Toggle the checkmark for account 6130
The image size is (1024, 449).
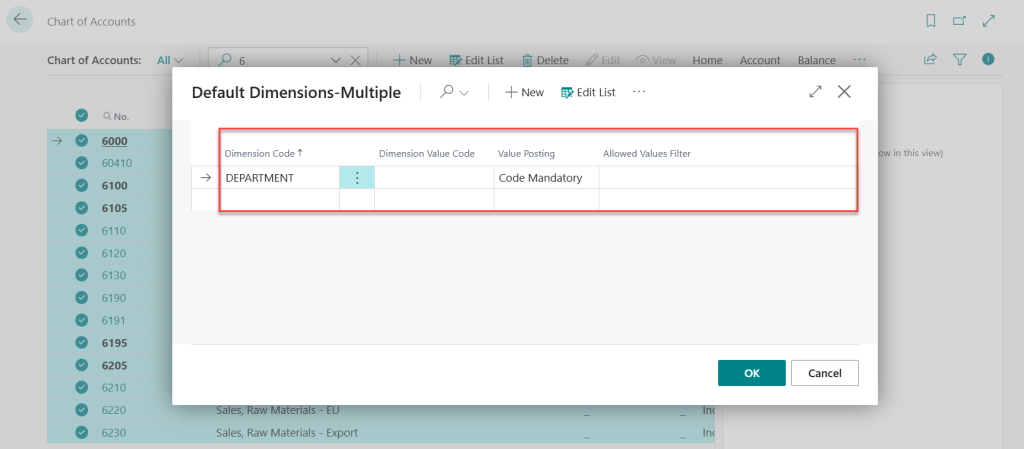tap(81, 275)
